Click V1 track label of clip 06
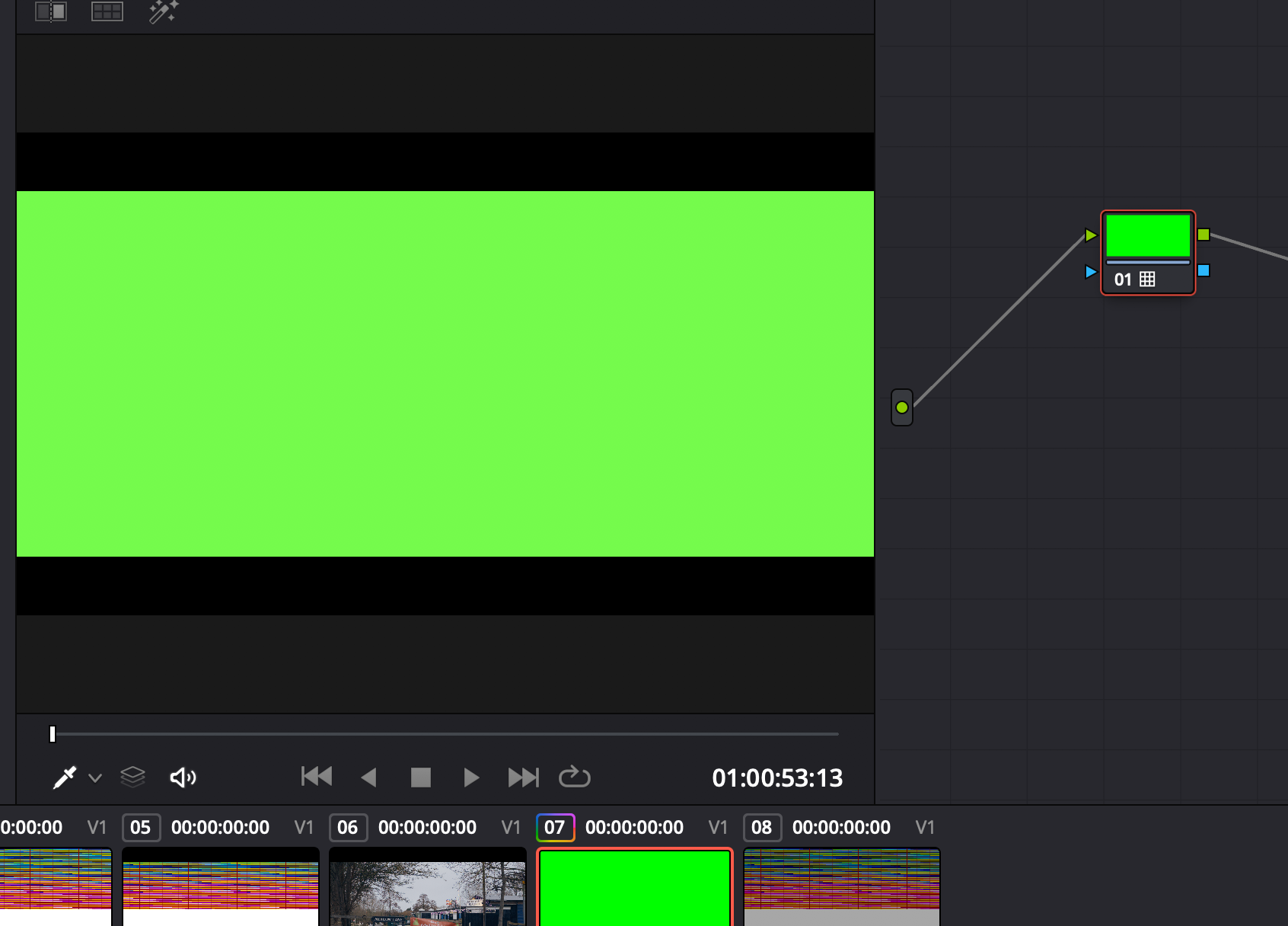 511,828
